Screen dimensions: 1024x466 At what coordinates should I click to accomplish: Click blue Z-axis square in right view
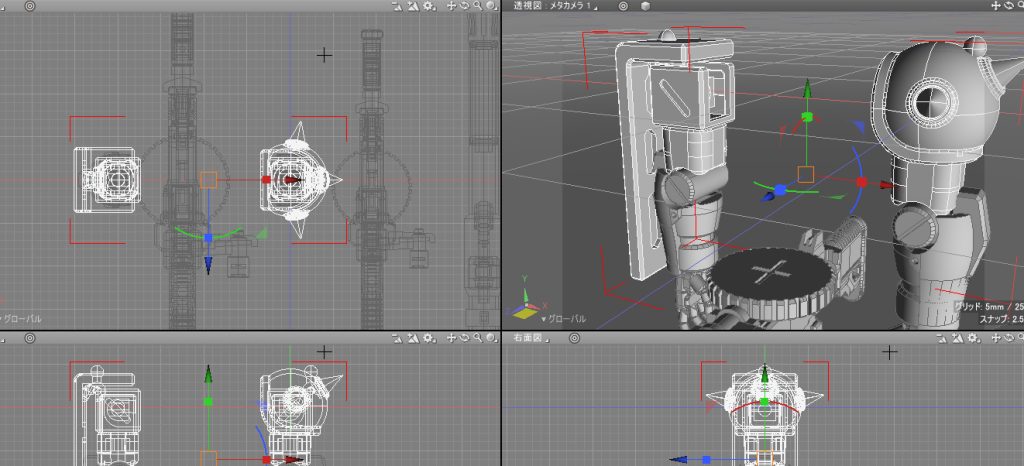point(707,460)
